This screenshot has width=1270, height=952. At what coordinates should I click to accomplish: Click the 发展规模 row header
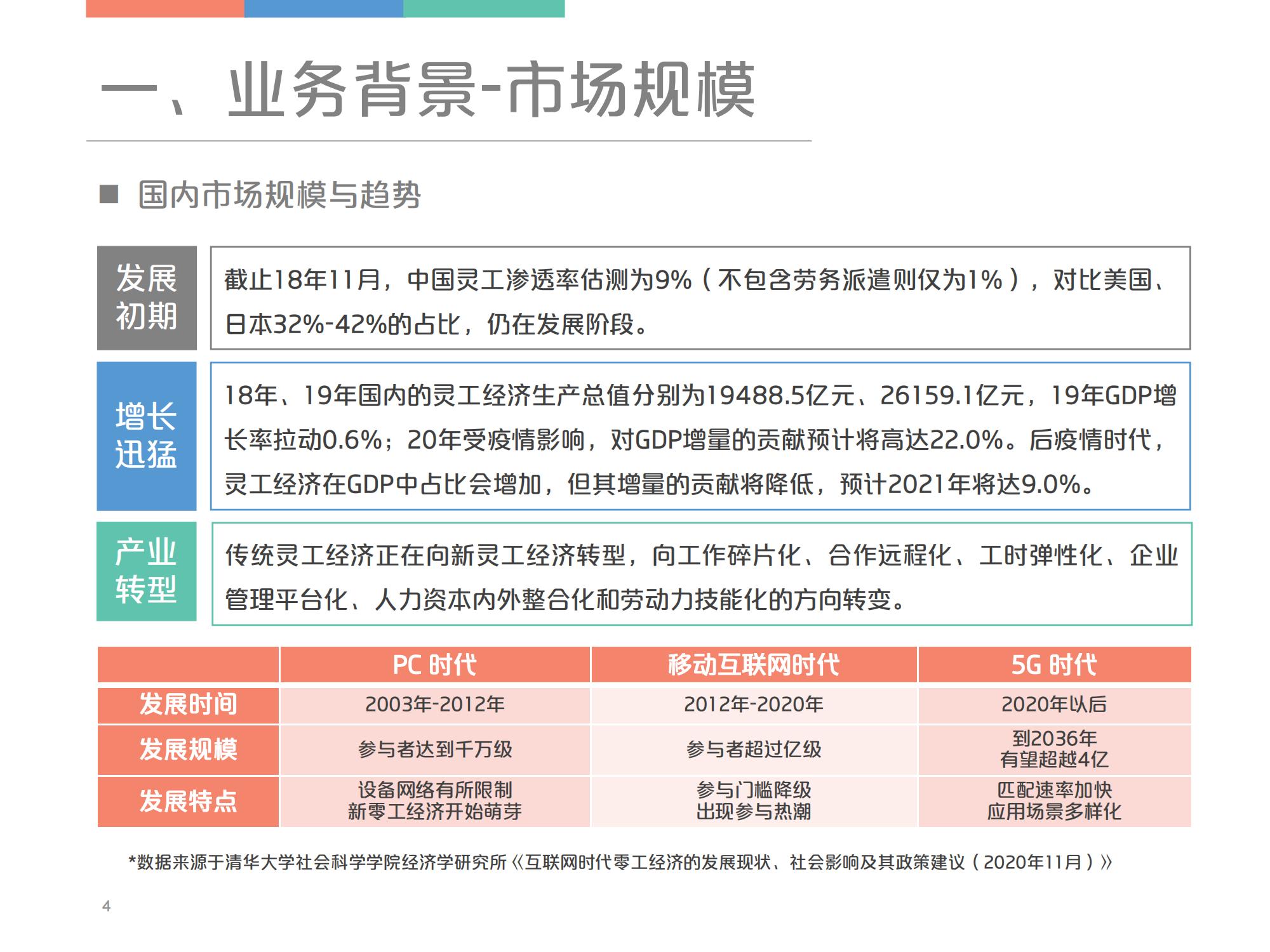tap(188, 750)
